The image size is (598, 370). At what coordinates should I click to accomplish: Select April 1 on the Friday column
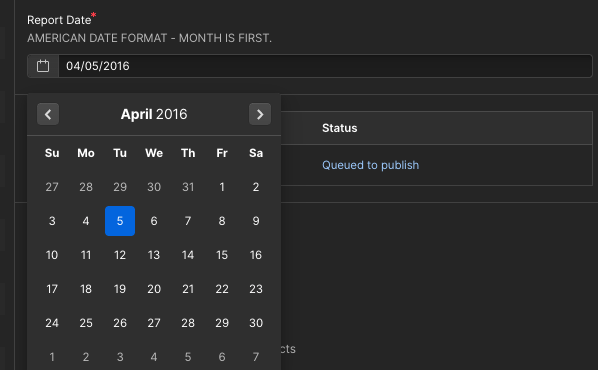(x=222, y=187)
